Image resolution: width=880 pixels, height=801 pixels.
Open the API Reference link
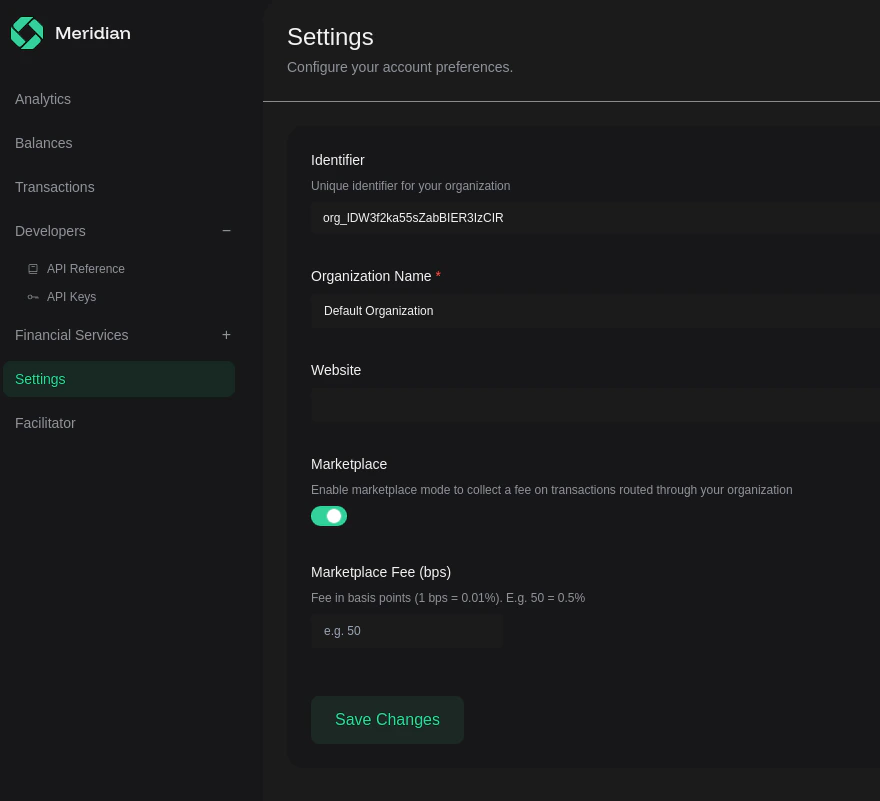85,269
